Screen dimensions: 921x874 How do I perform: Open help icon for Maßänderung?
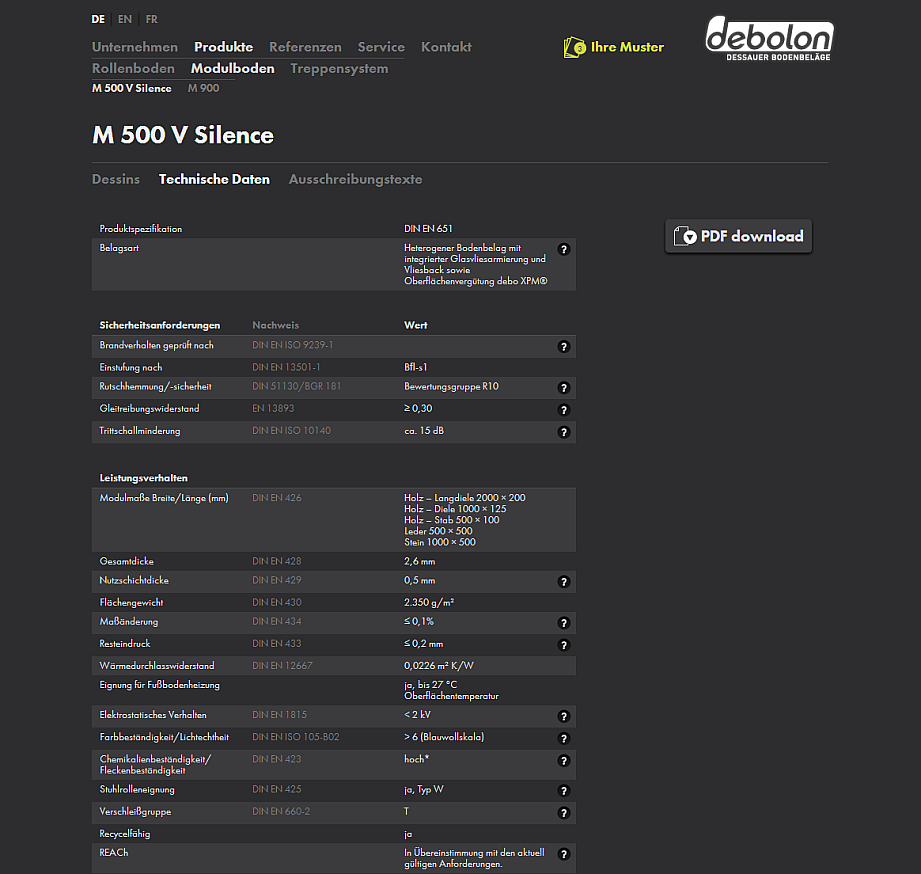pyautogui.click(x=563, y=623)
